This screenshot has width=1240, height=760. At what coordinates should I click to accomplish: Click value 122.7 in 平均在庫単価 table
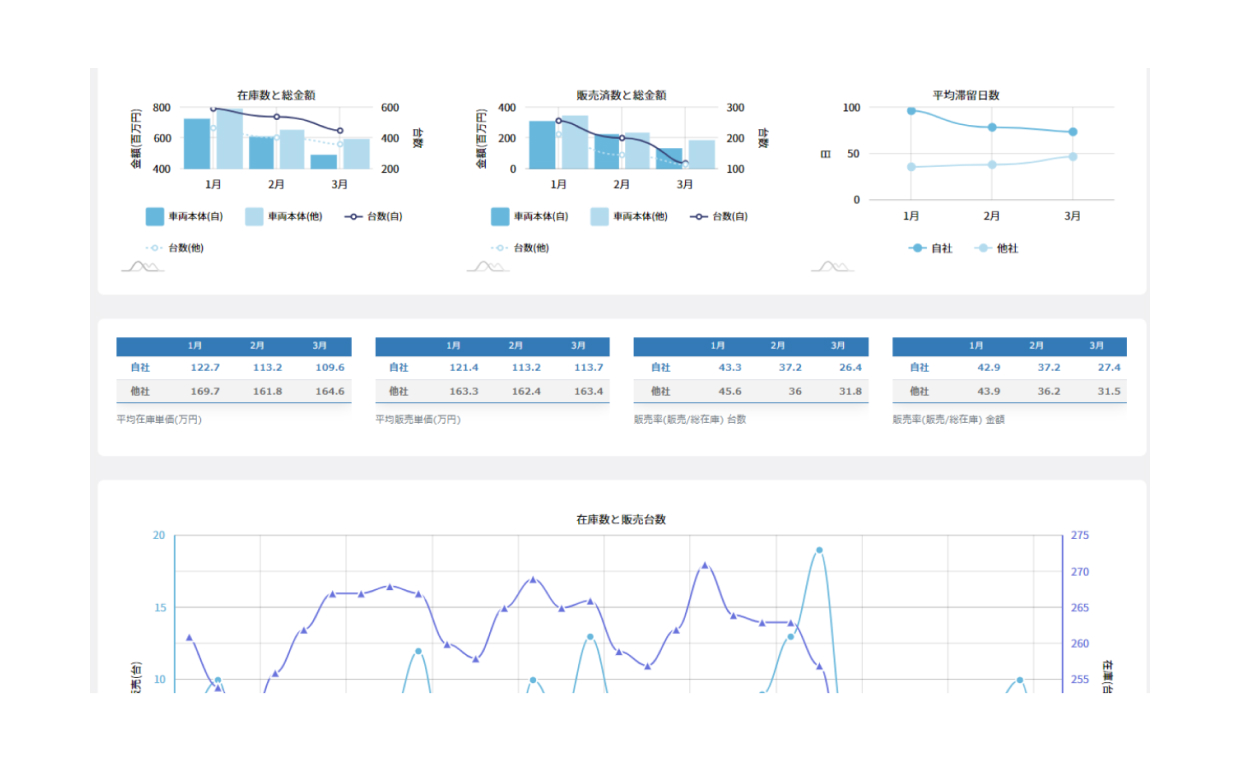205,367
